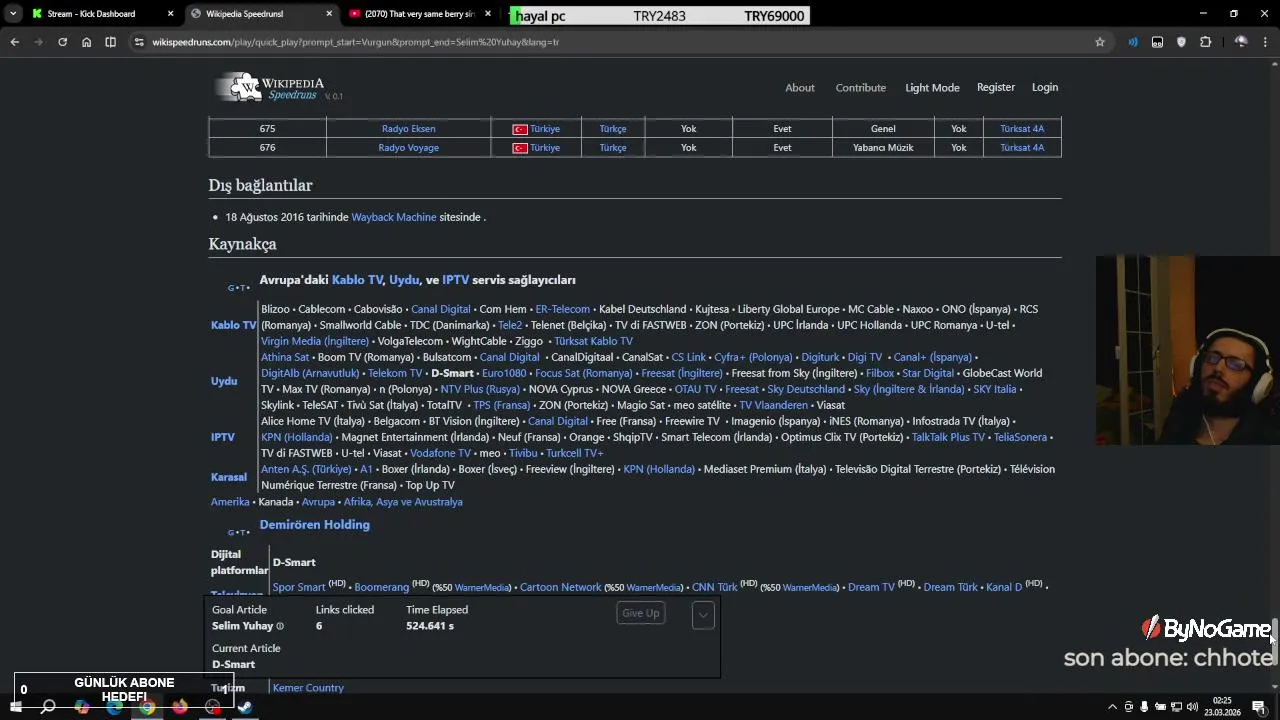Toggle Light Mode on the site

[932, 88]
